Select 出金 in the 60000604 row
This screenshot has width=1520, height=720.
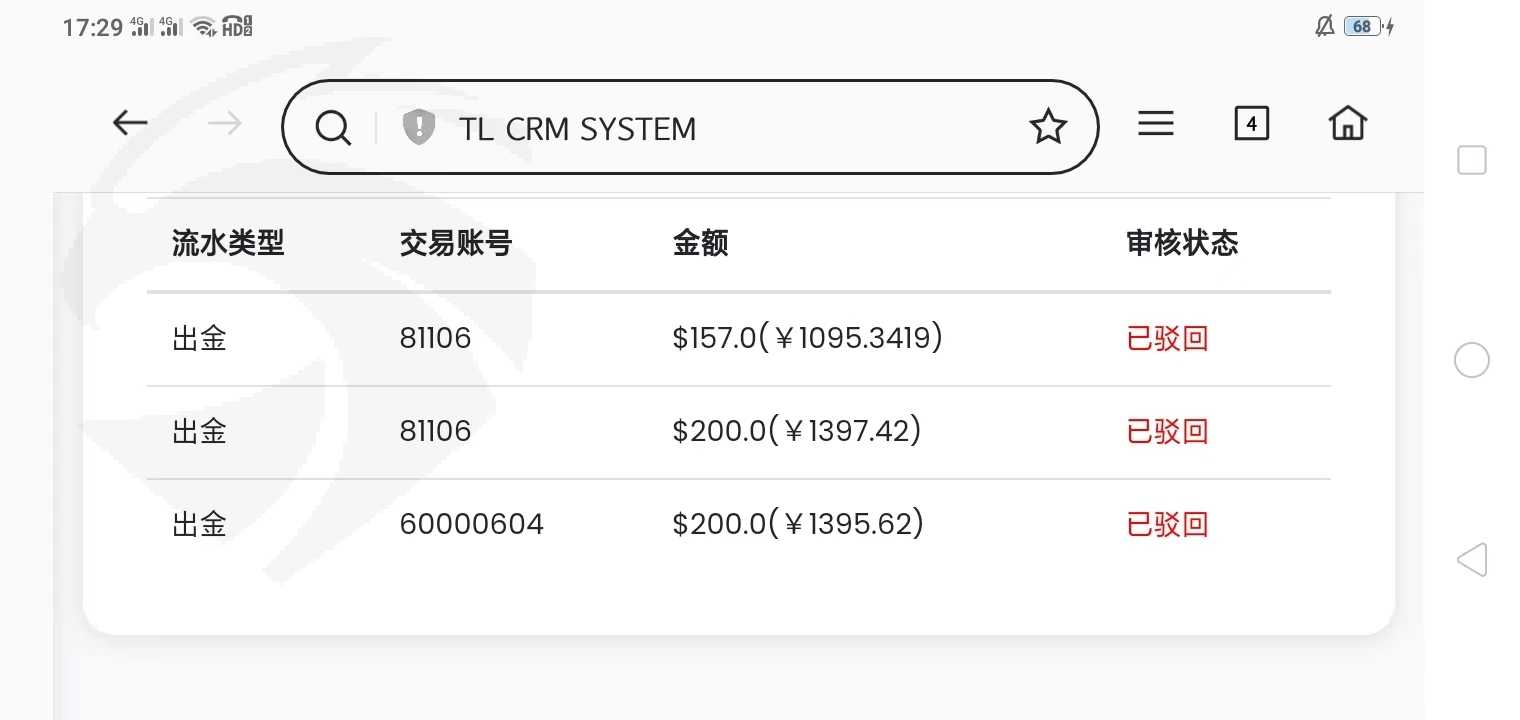[x=200, y=524]
